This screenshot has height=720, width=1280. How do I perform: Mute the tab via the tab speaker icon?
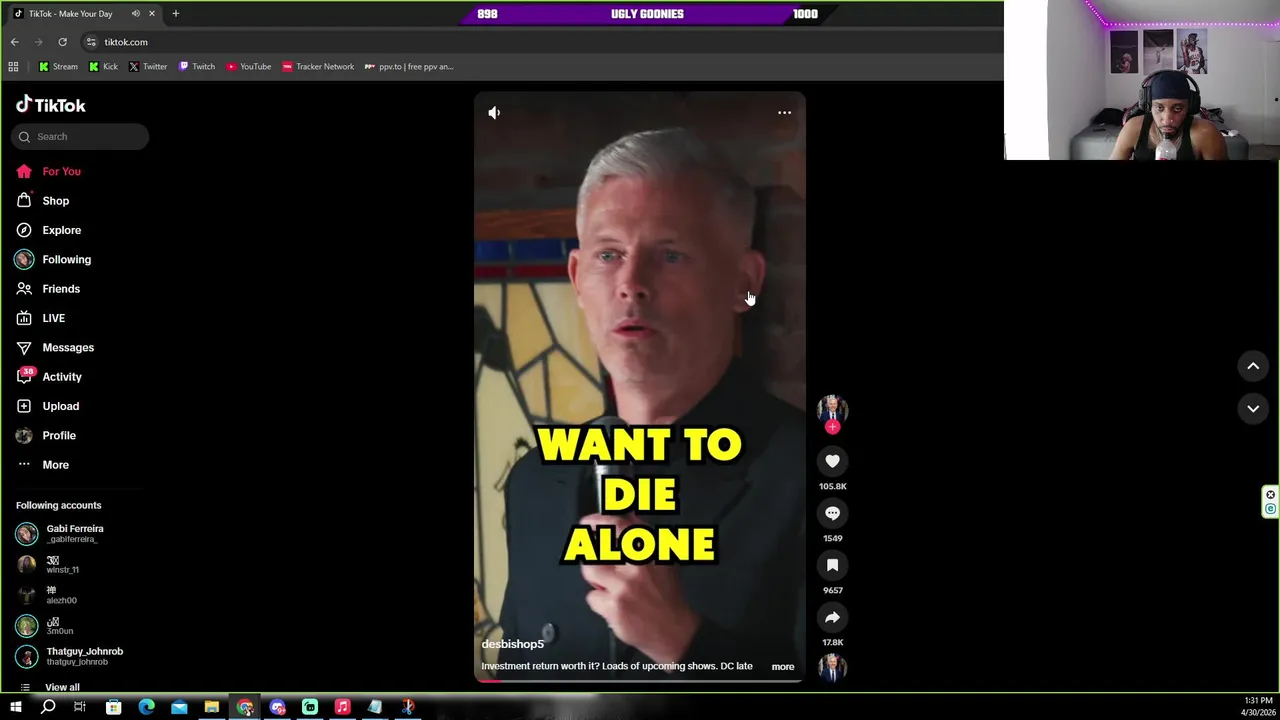click(136, 14)
